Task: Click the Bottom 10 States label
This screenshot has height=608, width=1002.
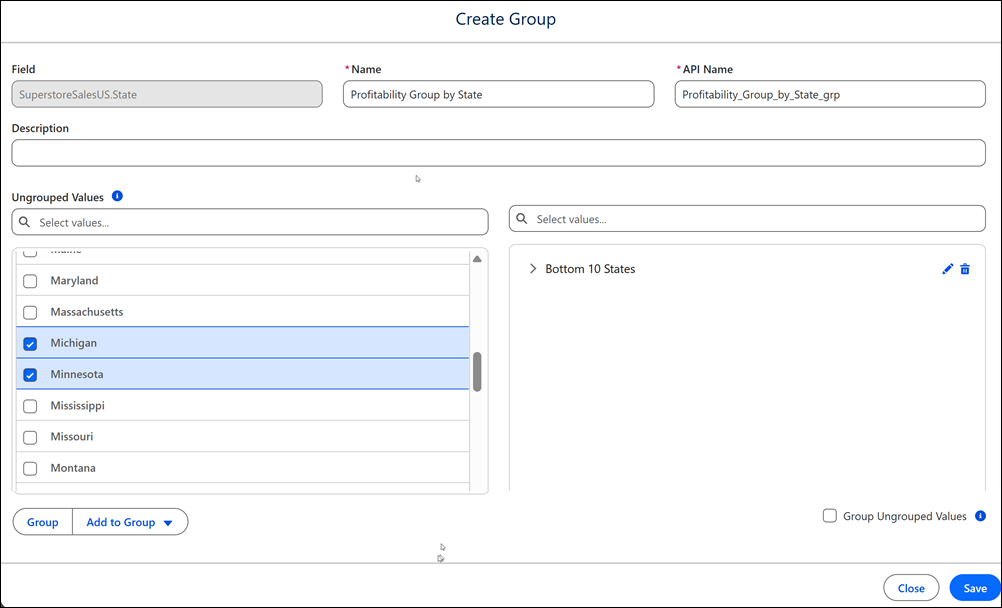Action: (590, 269)
